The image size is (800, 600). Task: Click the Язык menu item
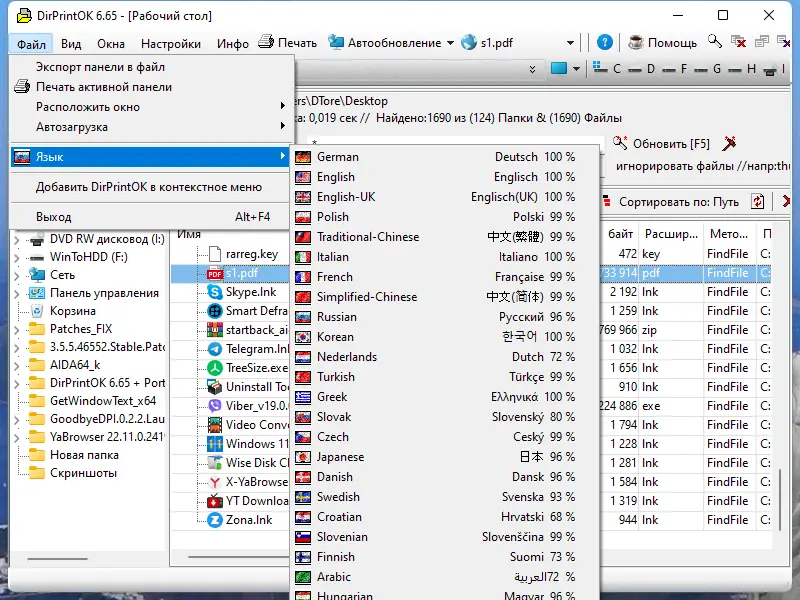tap(152, 157)
